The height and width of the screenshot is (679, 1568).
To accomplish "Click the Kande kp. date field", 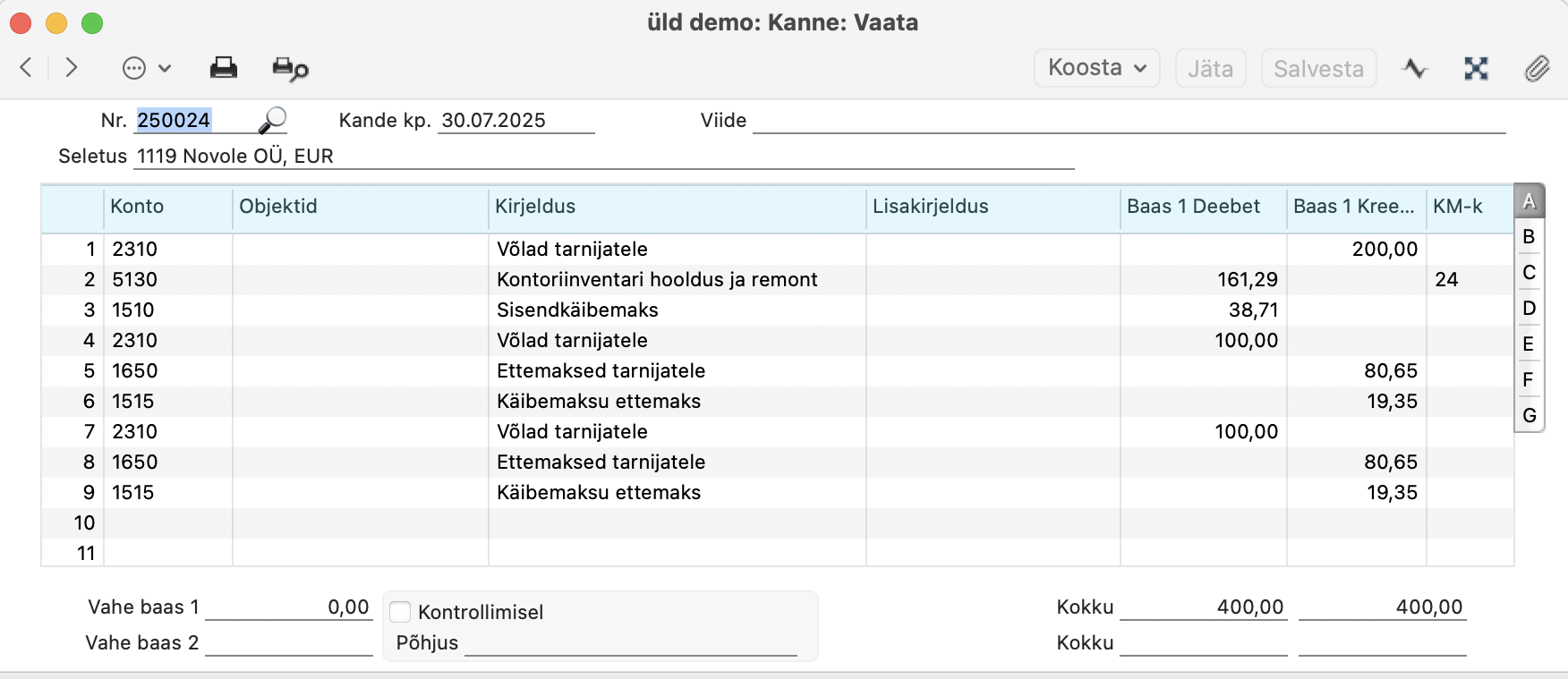I will (x=516, y=120).
